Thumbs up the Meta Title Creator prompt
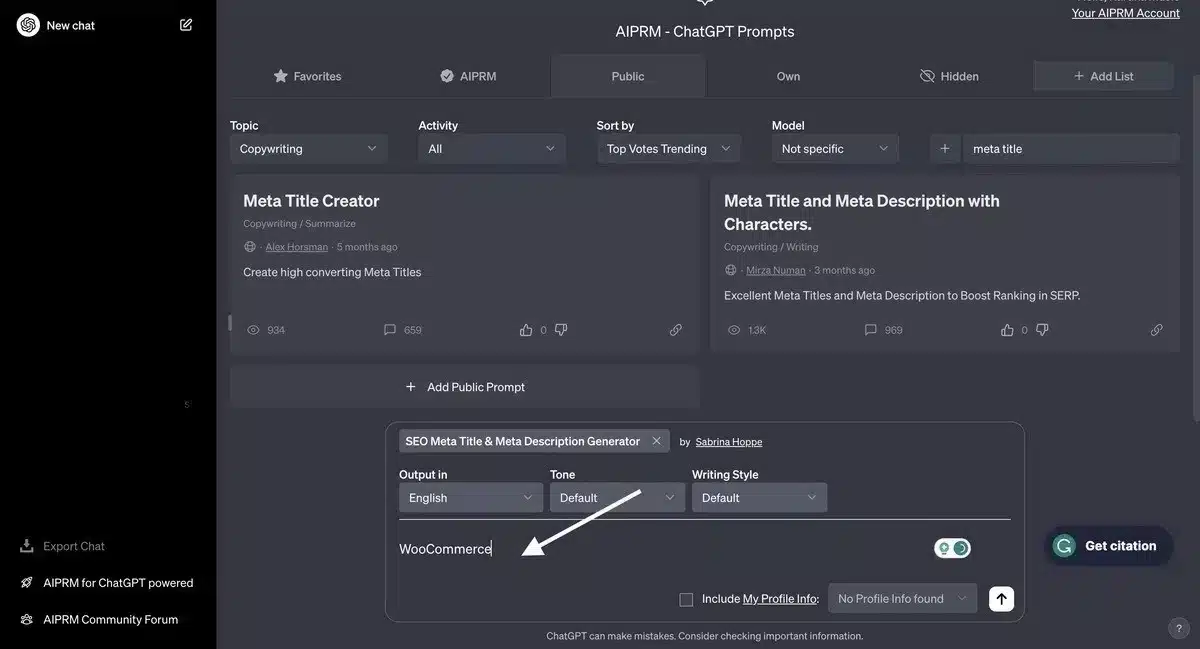 pos(526,330)
